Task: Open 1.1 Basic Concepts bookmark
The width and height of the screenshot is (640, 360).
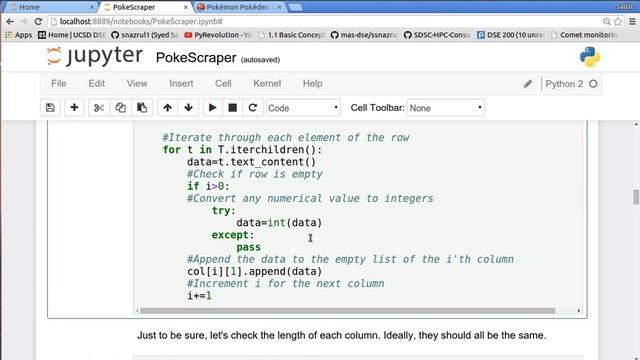Action: [x=292, y=35]
